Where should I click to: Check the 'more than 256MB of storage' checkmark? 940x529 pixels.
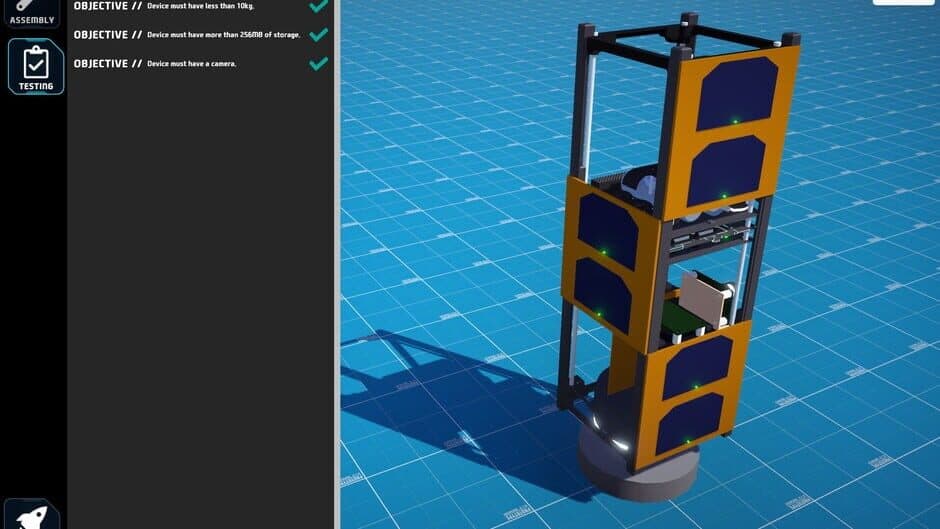pyautogui.click(x=318, y=34)
